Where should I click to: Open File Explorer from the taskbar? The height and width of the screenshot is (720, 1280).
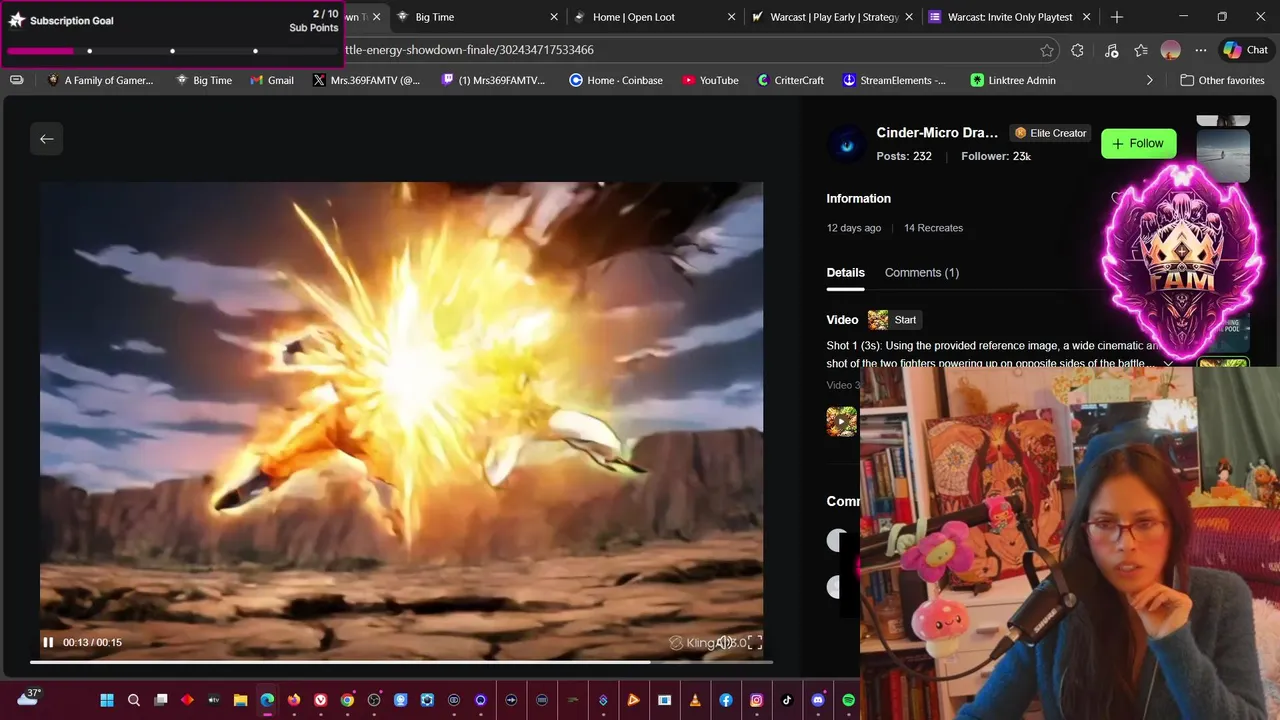coord(240,700)
